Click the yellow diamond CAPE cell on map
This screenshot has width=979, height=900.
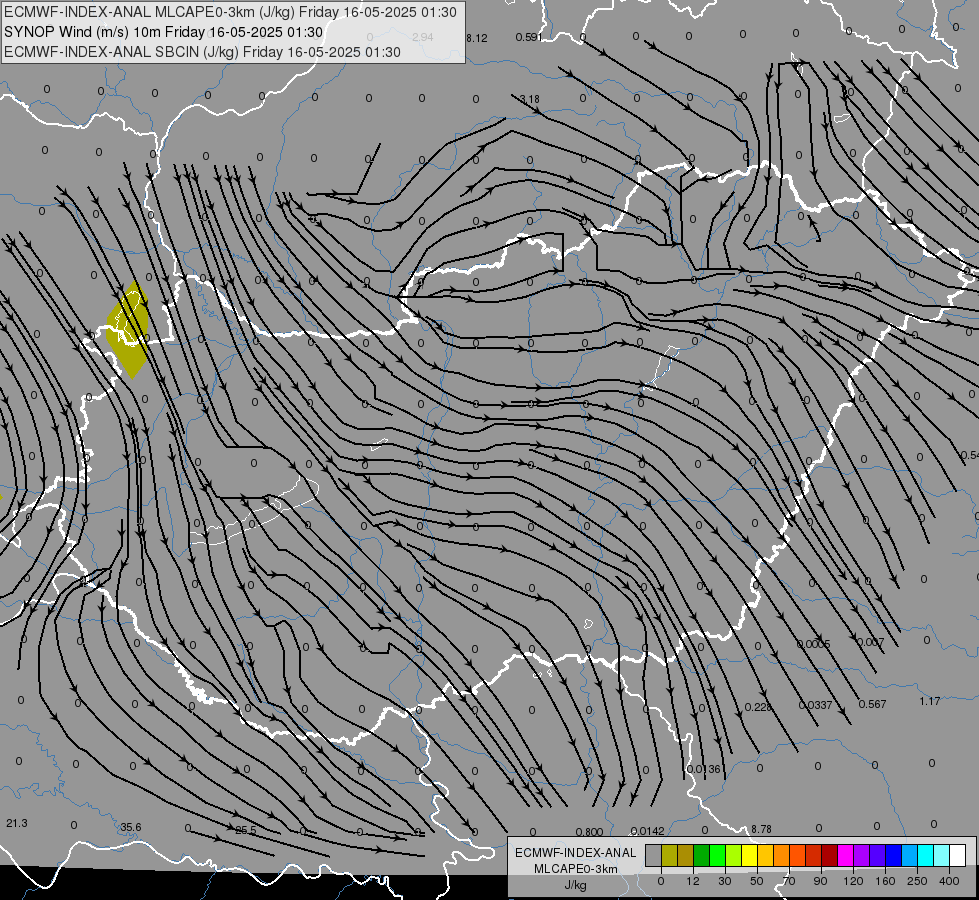coord(129,330)
